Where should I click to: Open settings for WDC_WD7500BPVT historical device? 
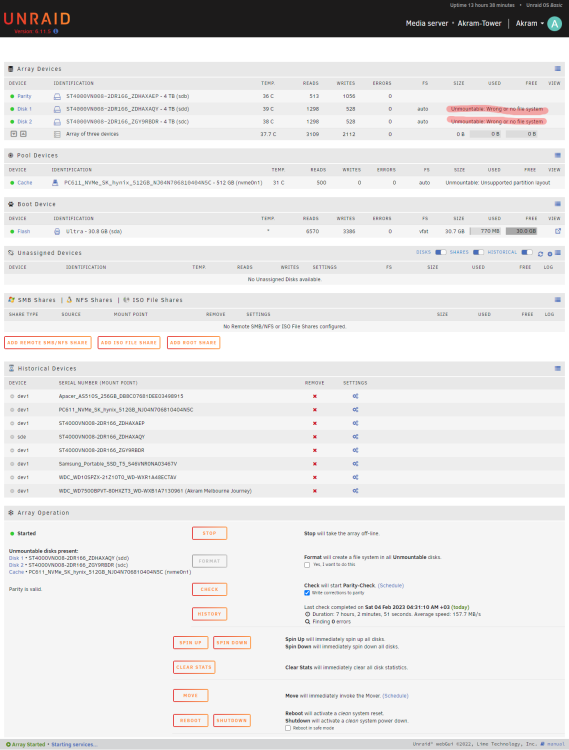(355, 491)
